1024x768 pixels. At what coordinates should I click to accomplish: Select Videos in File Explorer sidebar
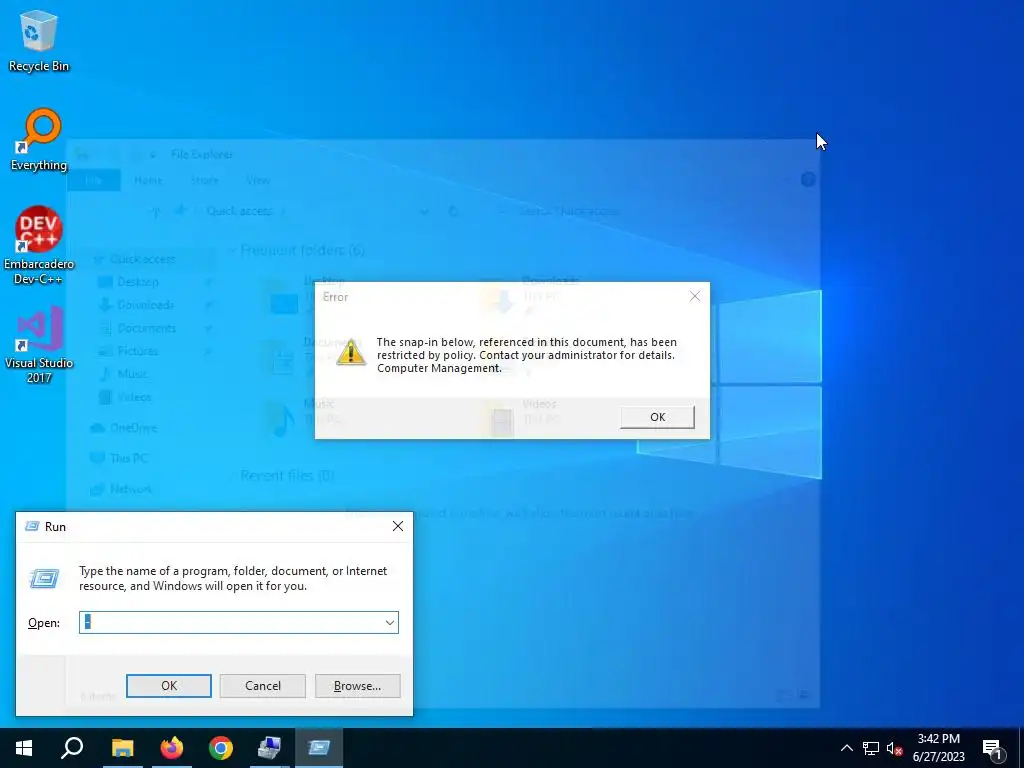[134, 397]
